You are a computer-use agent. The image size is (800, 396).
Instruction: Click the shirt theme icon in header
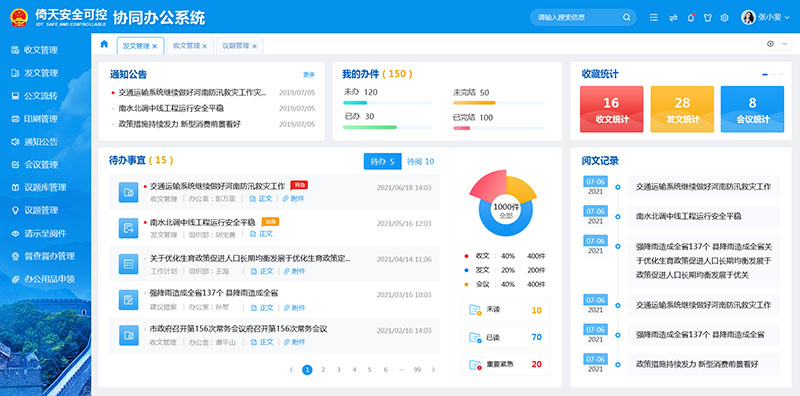tap(708, 17)
